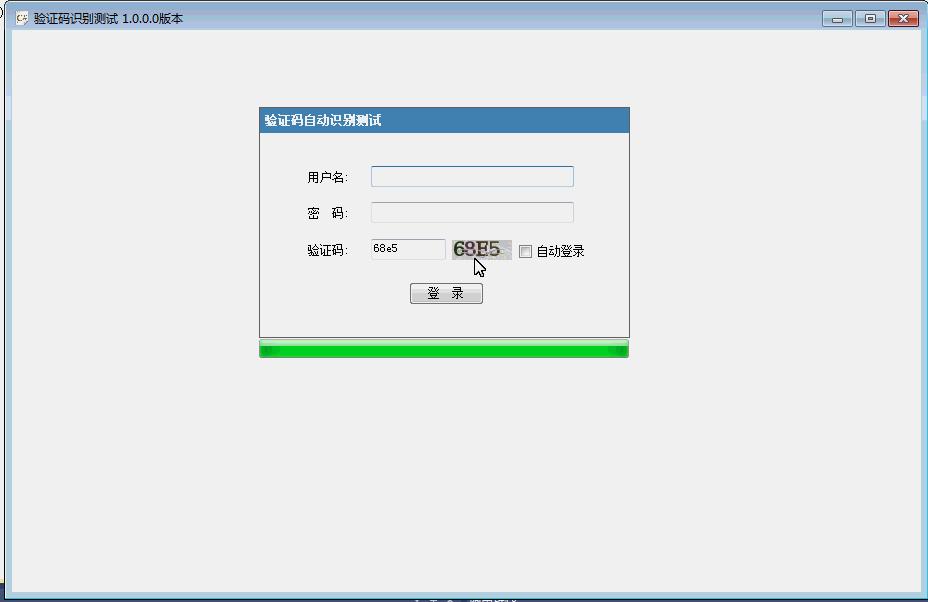Click the window title text 验证码识别测试 1.0.0.0版本
This screenshot has width=928, height=602.
108,18
